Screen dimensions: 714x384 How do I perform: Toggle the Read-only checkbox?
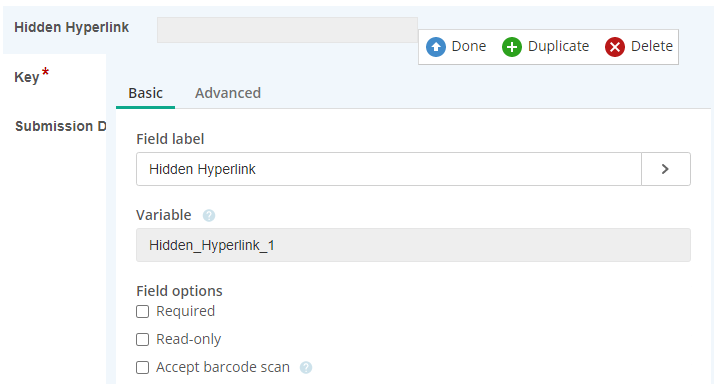click(x=143, y=339)
